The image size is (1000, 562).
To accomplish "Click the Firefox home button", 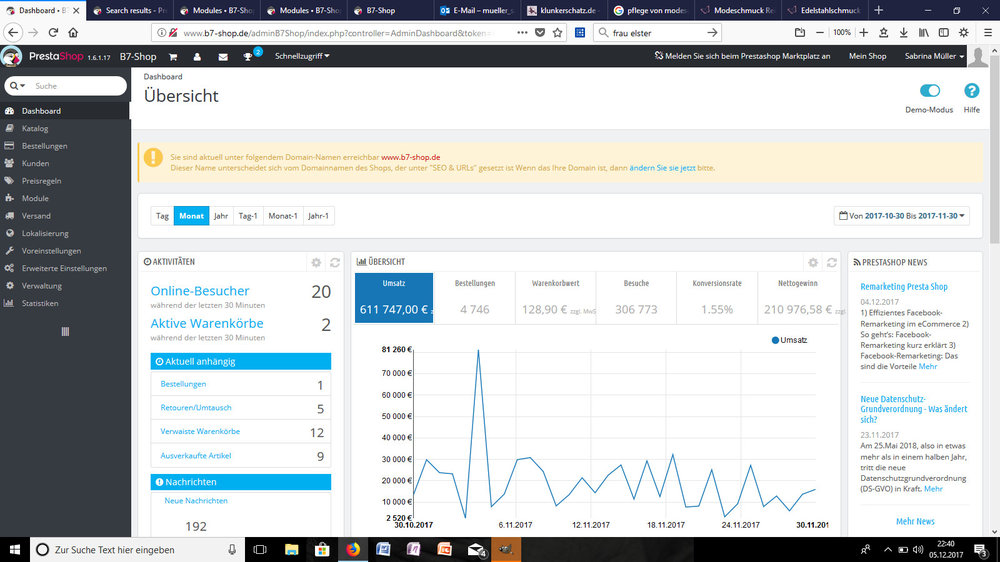I will pos(73,33).
